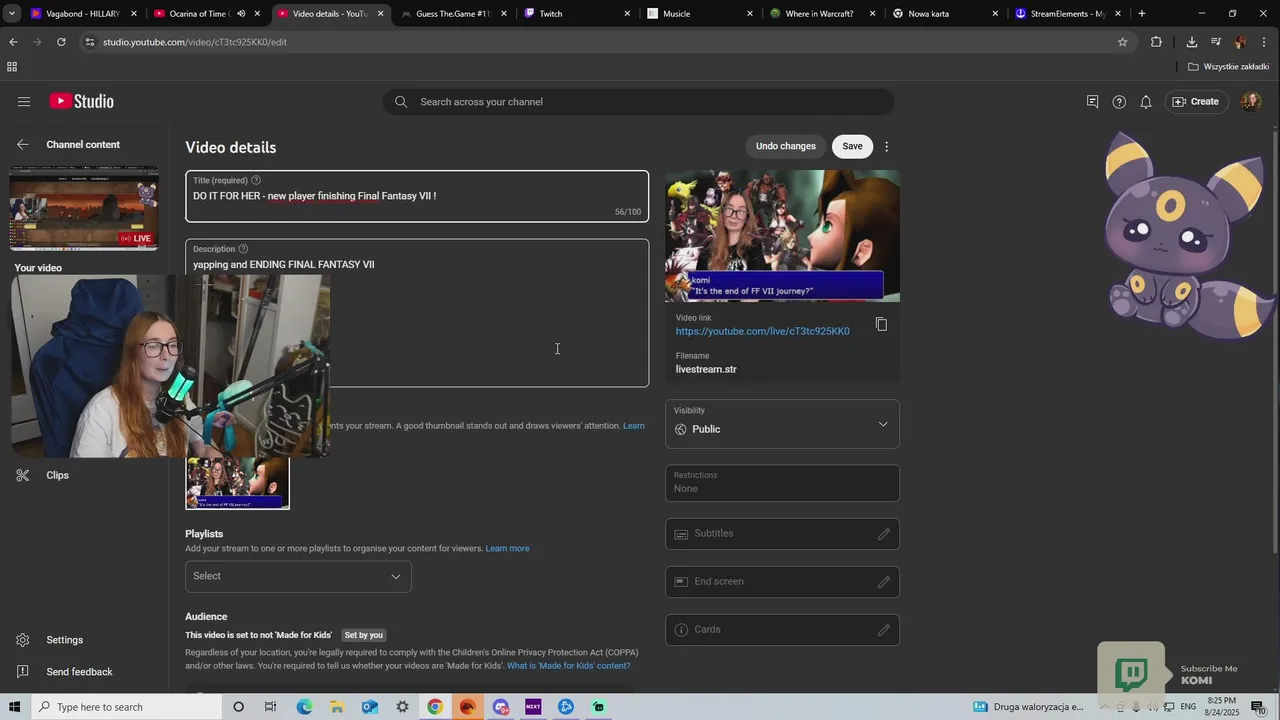Edit Cards using the pencil icon
The width and height of the screenshot is (1280, 720).
[884, 630]
